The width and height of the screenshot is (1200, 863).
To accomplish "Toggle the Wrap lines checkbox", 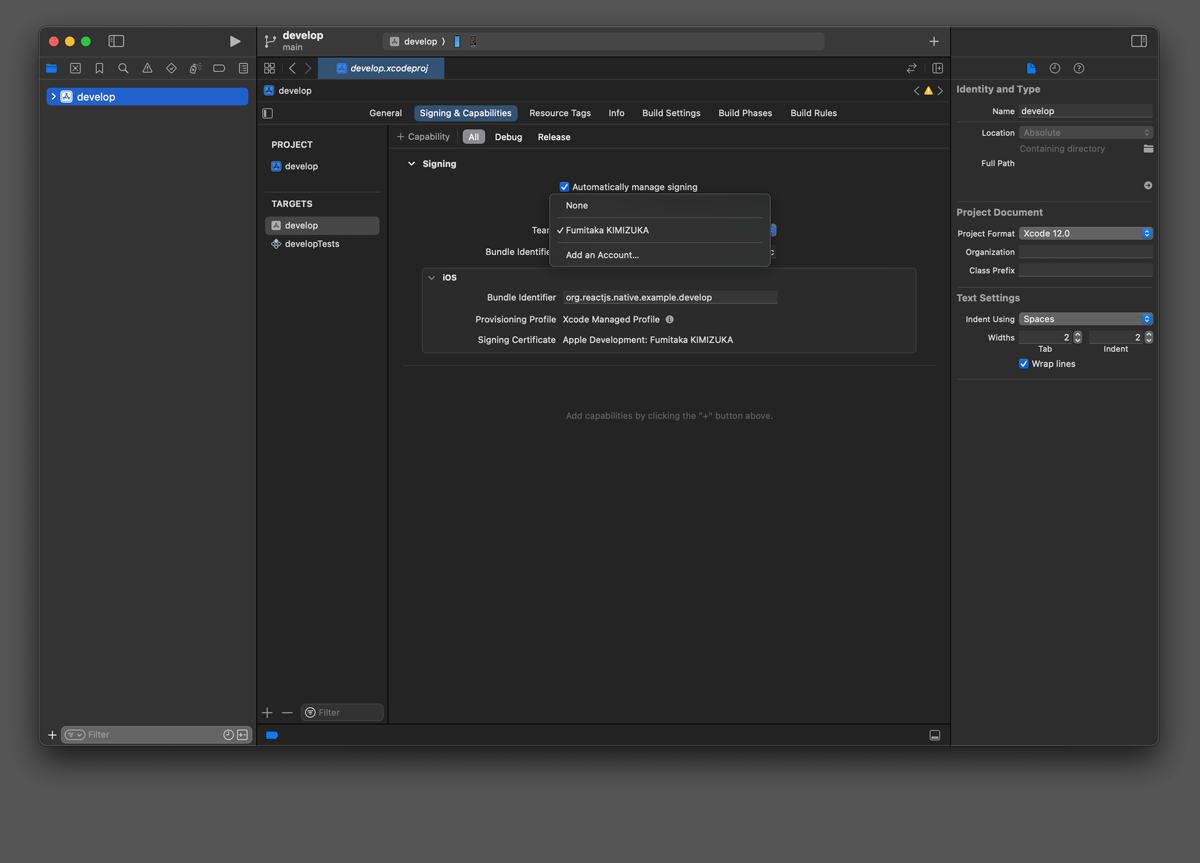I will [1024, 364].
